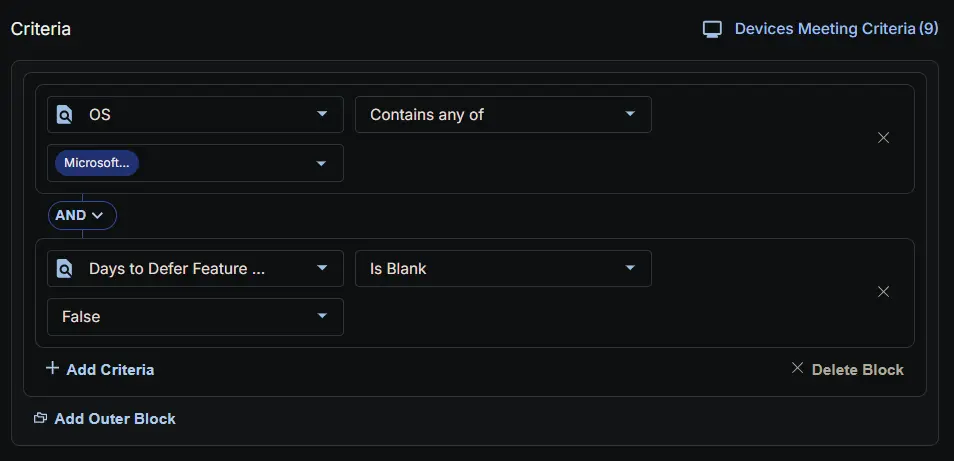The height and width of the screenshot is (461, 954).
Task: Click the X icon beside Delete Block
Action: (797, 368)
